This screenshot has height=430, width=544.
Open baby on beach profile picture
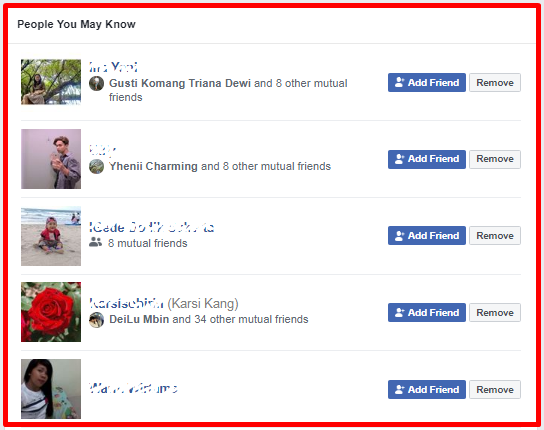51,236
